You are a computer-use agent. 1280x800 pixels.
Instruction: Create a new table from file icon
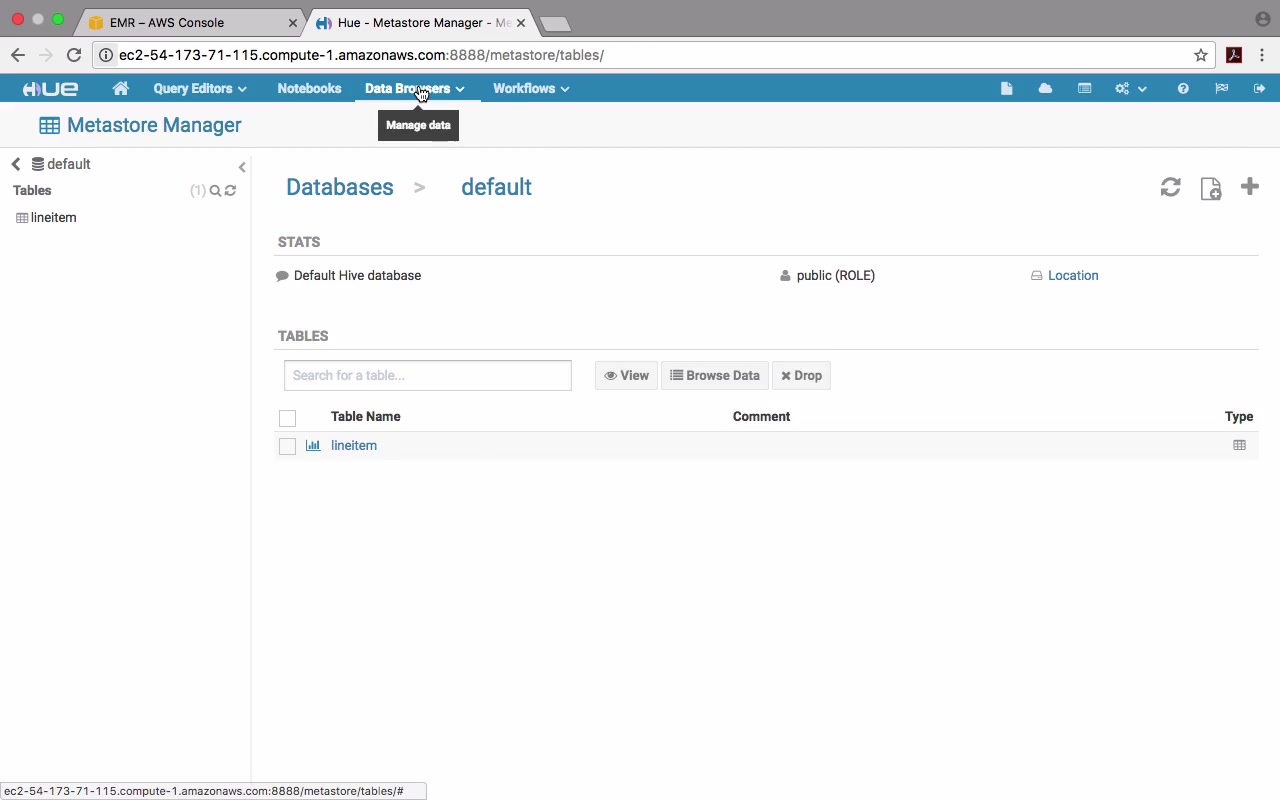click(1211, 188)
